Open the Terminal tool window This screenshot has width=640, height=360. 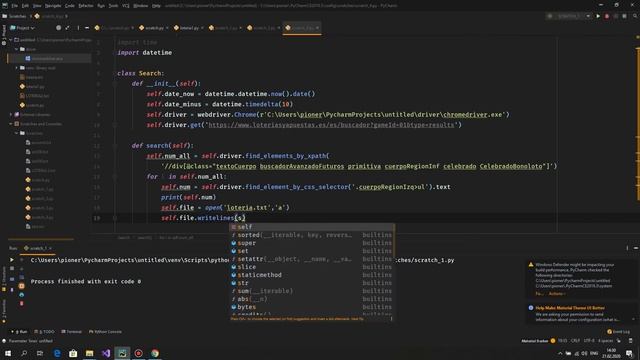[x=72, y=332]
